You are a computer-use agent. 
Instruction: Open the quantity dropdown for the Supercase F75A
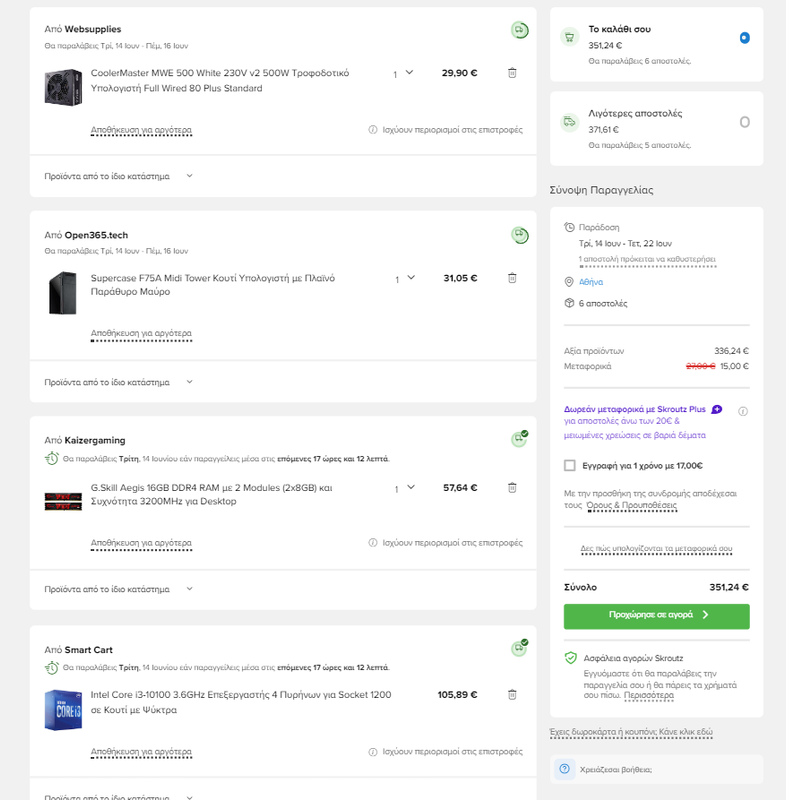pyautogui.click(x=404, y=279)
